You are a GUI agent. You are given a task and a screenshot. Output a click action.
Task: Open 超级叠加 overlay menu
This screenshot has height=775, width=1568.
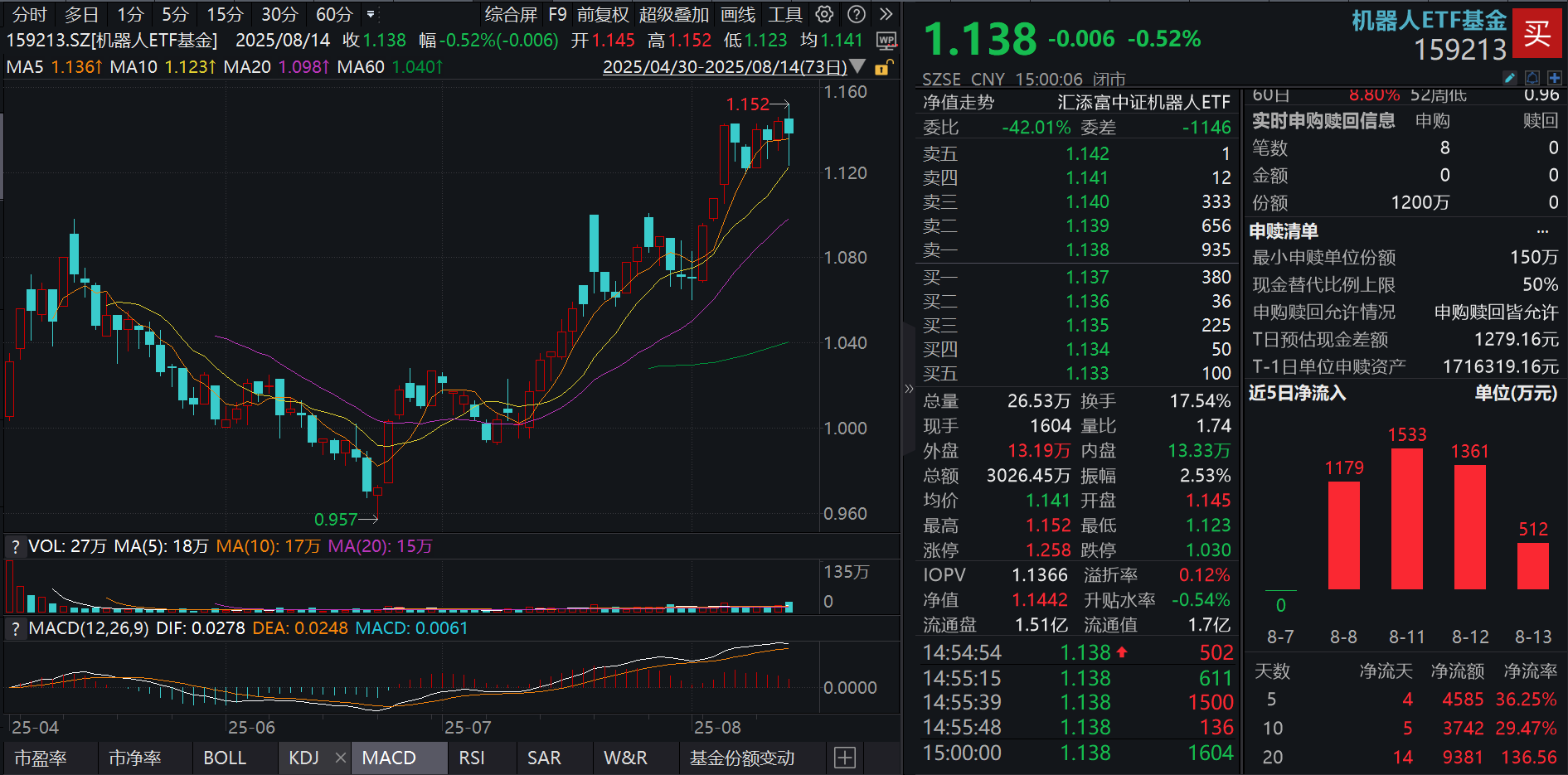click(674, 14)
